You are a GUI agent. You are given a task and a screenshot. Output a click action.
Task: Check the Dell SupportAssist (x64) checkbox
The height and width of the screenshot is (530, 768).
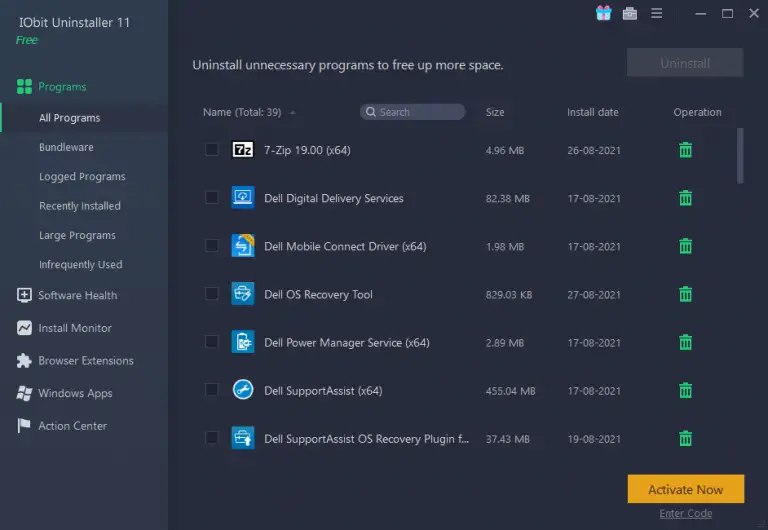(212, 390)
